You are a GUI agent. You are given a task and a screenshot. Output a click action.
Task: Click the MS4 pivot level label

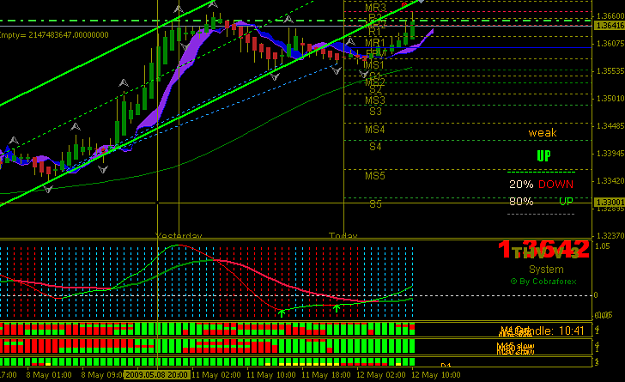click(x=375, y=130)
